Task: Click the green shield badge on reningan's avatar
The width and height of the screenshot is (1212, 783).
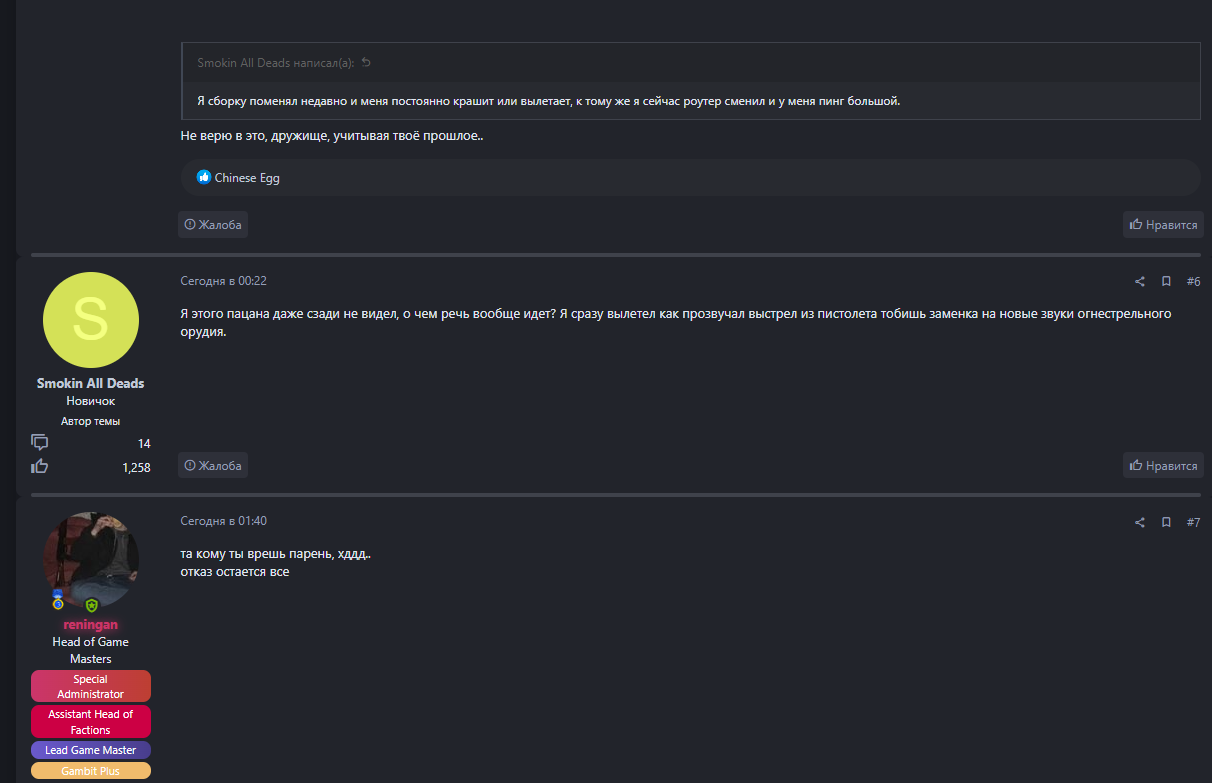Action: tap(91, 605)
